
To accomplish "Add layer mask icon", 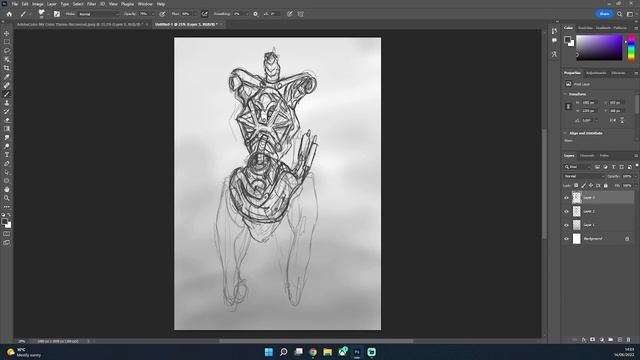I will click(593, 340).
